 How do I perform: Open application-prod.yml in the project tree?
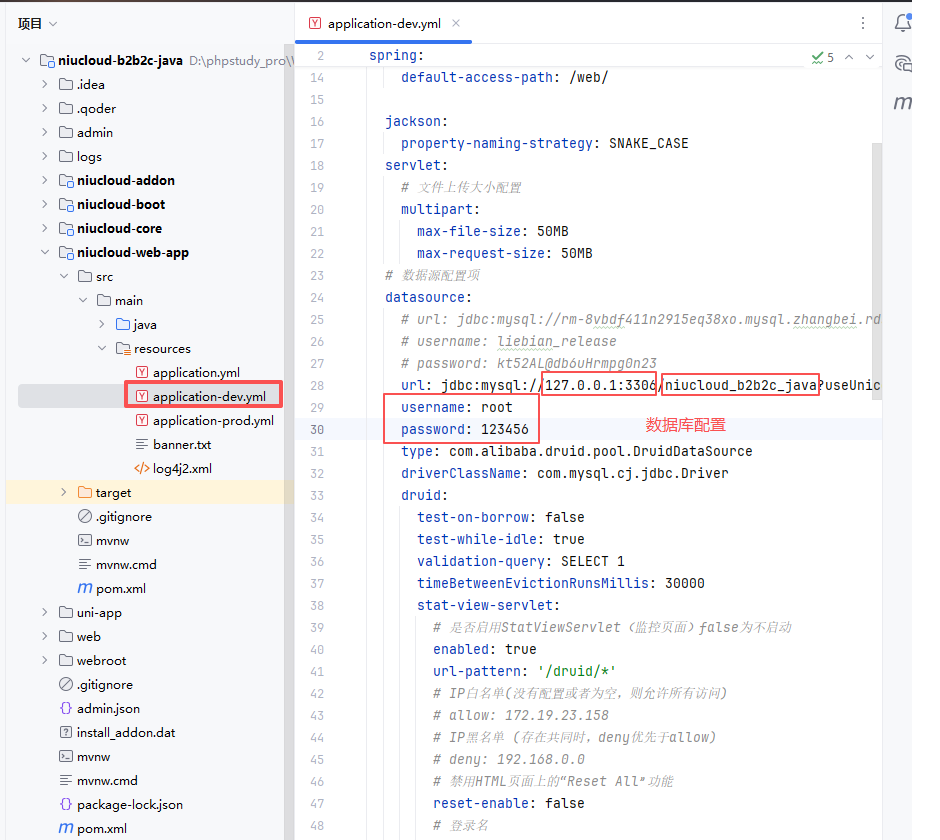(213, 420)
